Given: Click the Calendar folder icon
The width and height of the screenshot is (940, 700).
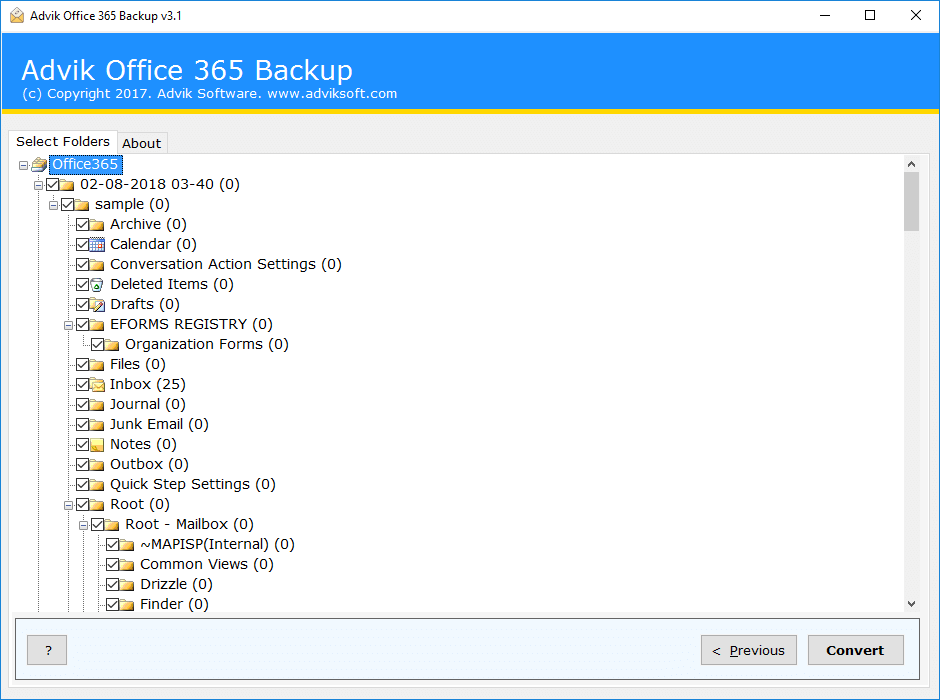Looking at the screenshot, I should pyautogui.click(x=97, y=245).
